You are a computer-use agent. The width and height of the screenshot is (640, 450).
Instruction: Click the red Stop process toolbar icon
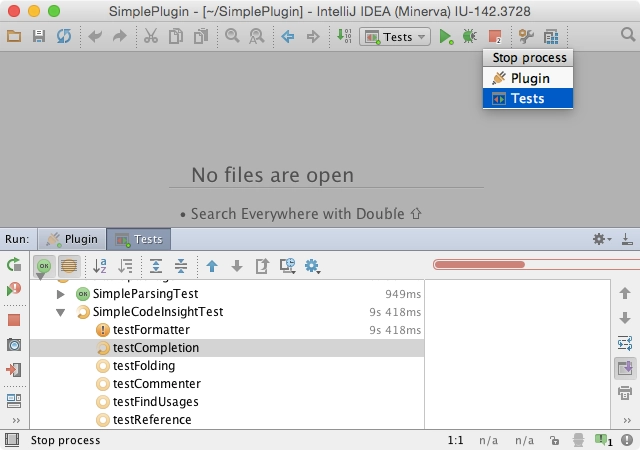coord(495,36)
